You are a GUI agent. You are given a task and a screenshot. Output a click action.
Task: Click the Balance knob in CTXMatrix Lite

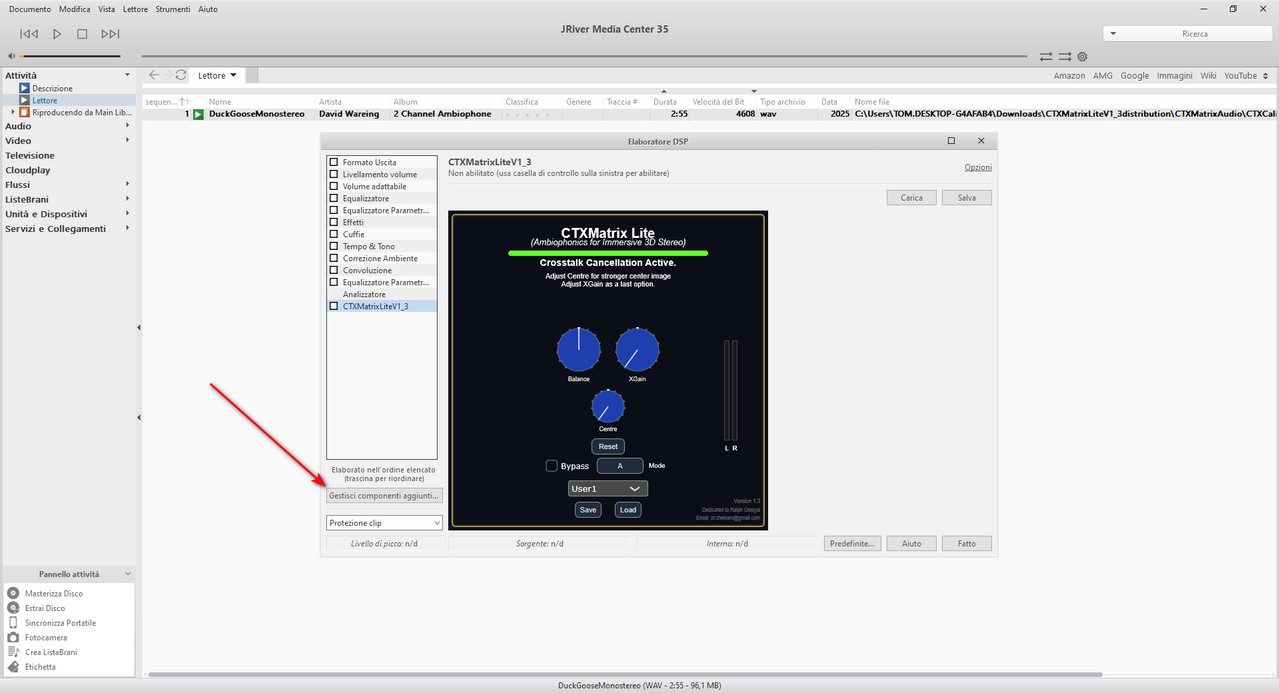pyautogui.click(x=579, y=350)
